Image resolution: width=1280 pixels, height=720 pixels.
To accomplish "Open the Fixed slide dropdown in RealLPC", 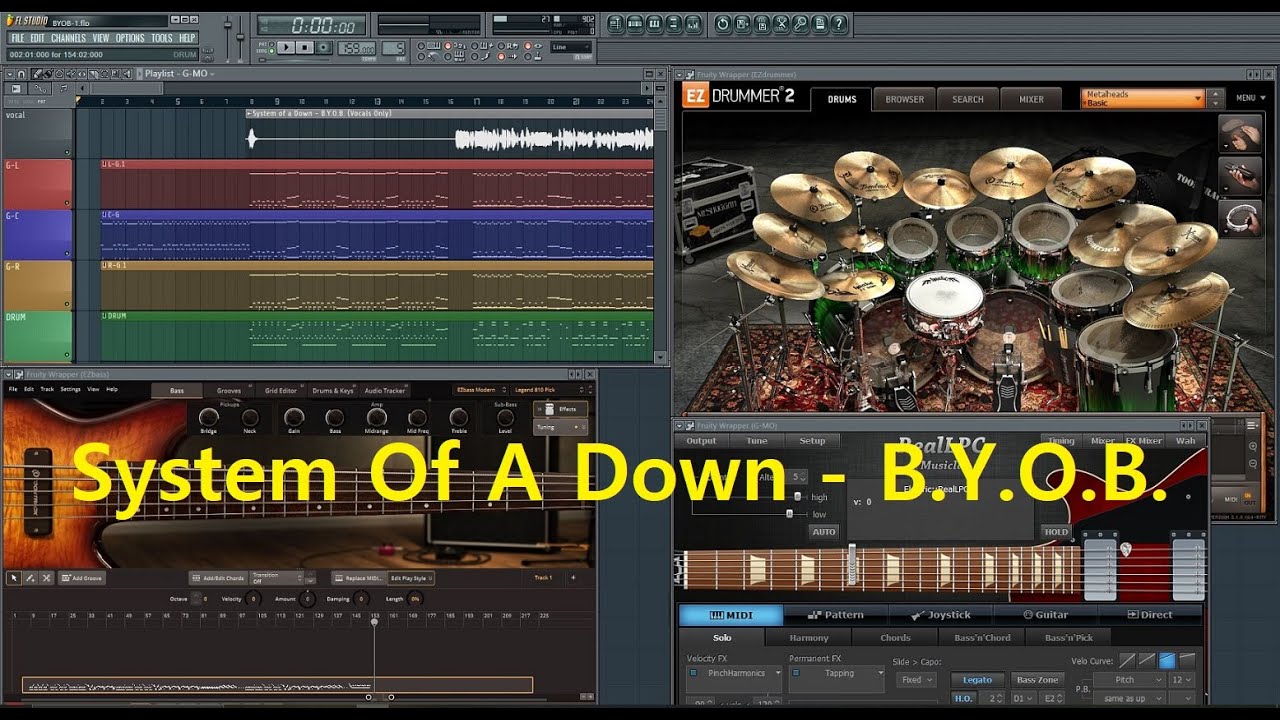I will 917,680.
